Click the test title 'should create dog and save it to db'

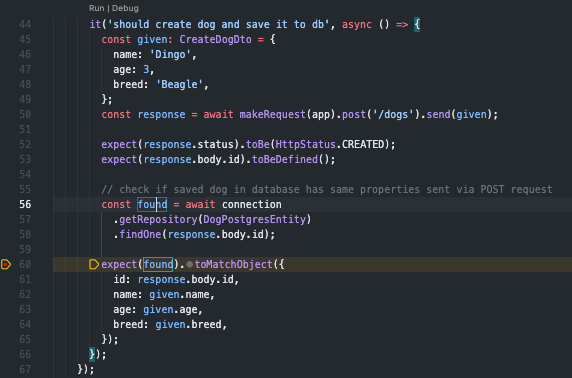click(218, 24)
